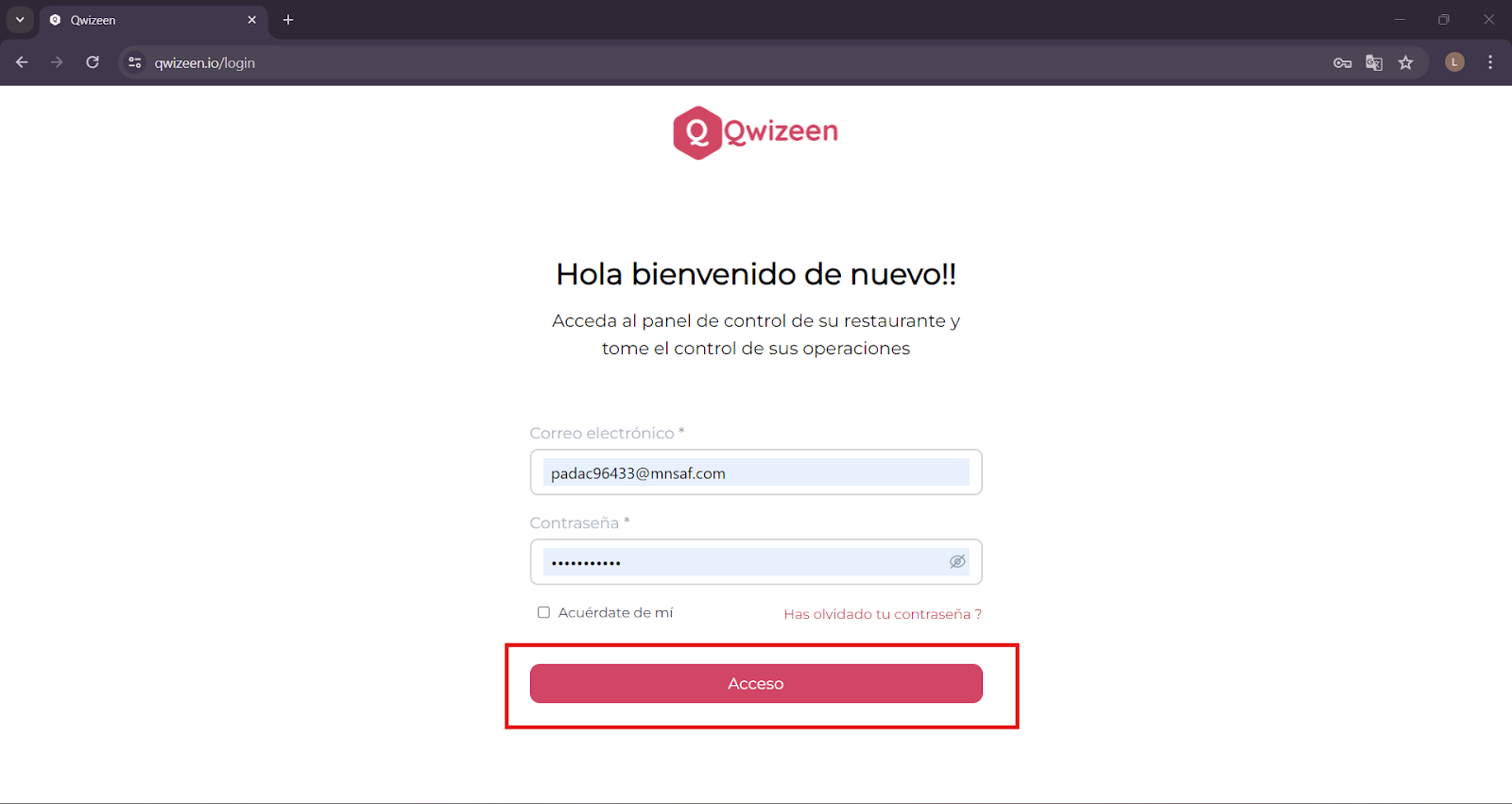
Task: Reload the page
Action: (x=93, y=62)
